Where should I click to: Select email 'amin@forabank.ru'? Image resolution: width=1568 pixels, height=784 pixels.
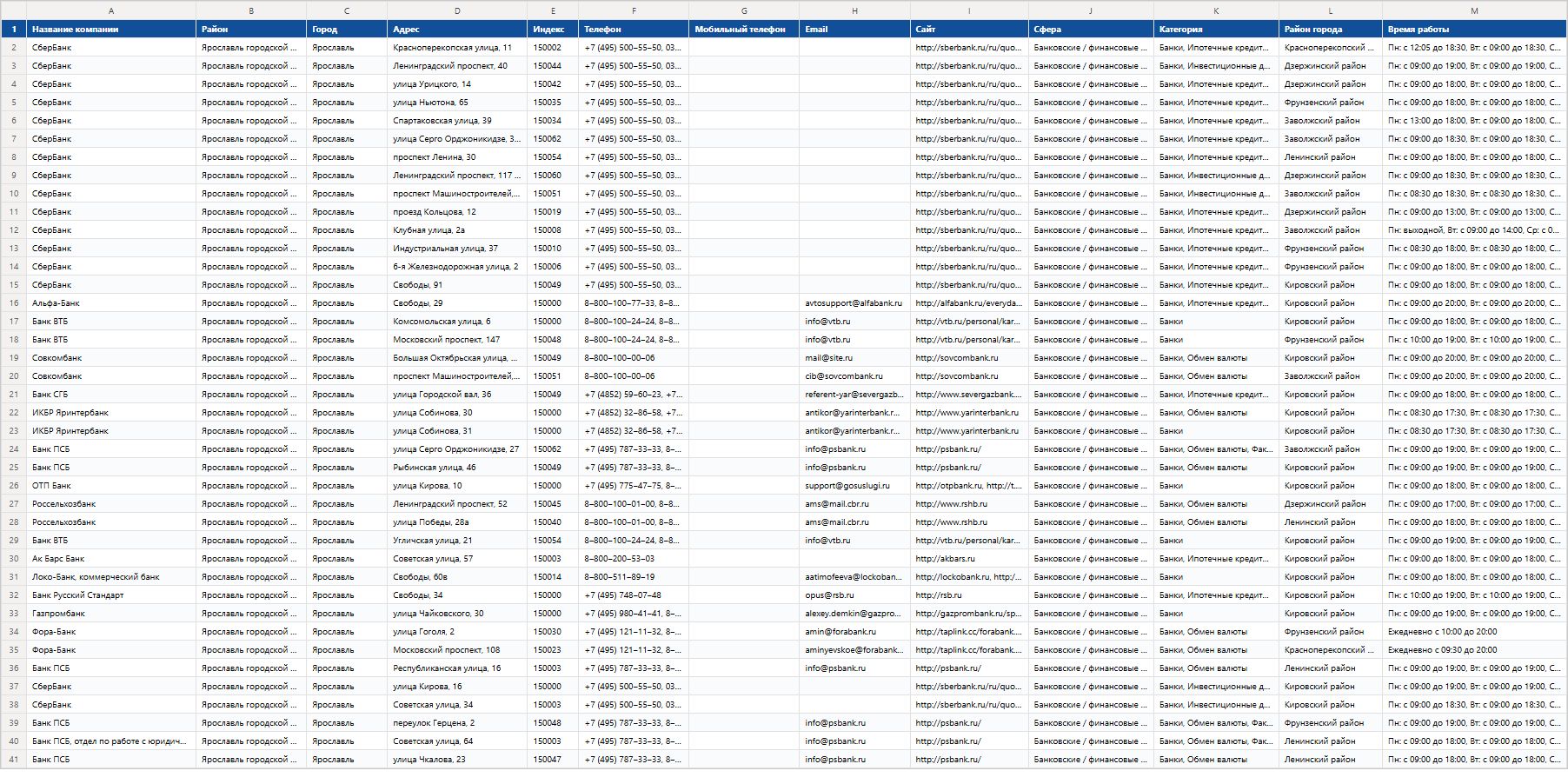point(854,632)
